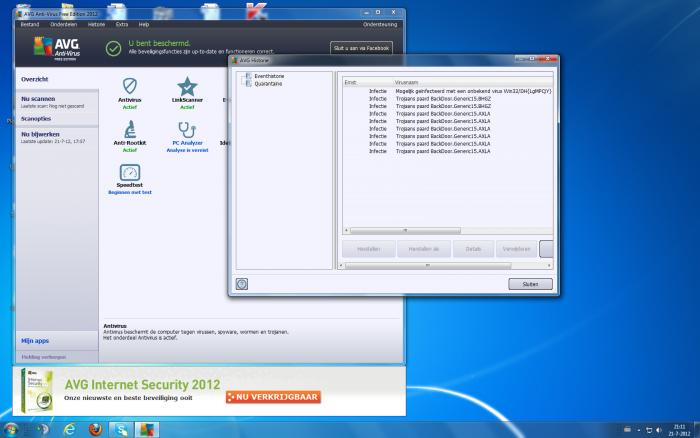Switch to Skype in the taskbar
This screenshot has width=700, height=438.
[x=121, y=430]
